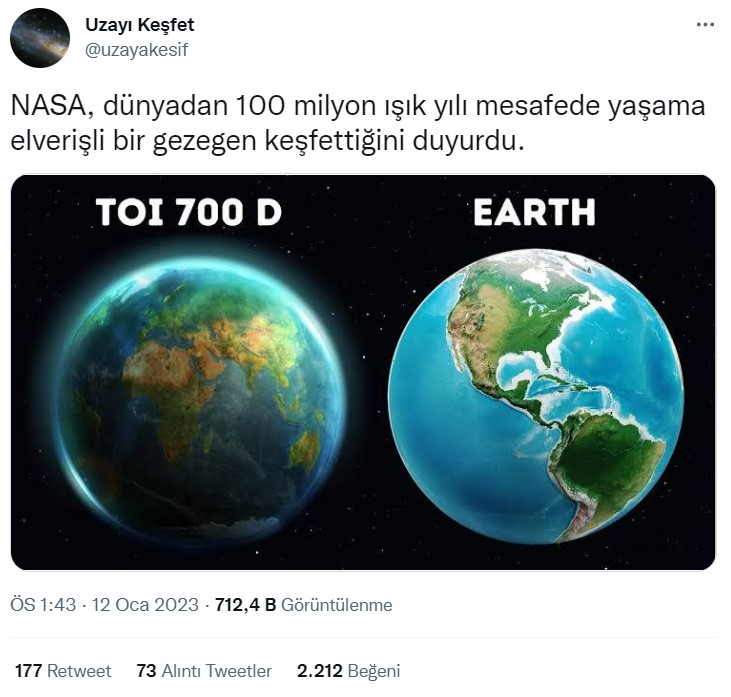Open the Uzayı Keşfet profile avatar

point(40,38)
